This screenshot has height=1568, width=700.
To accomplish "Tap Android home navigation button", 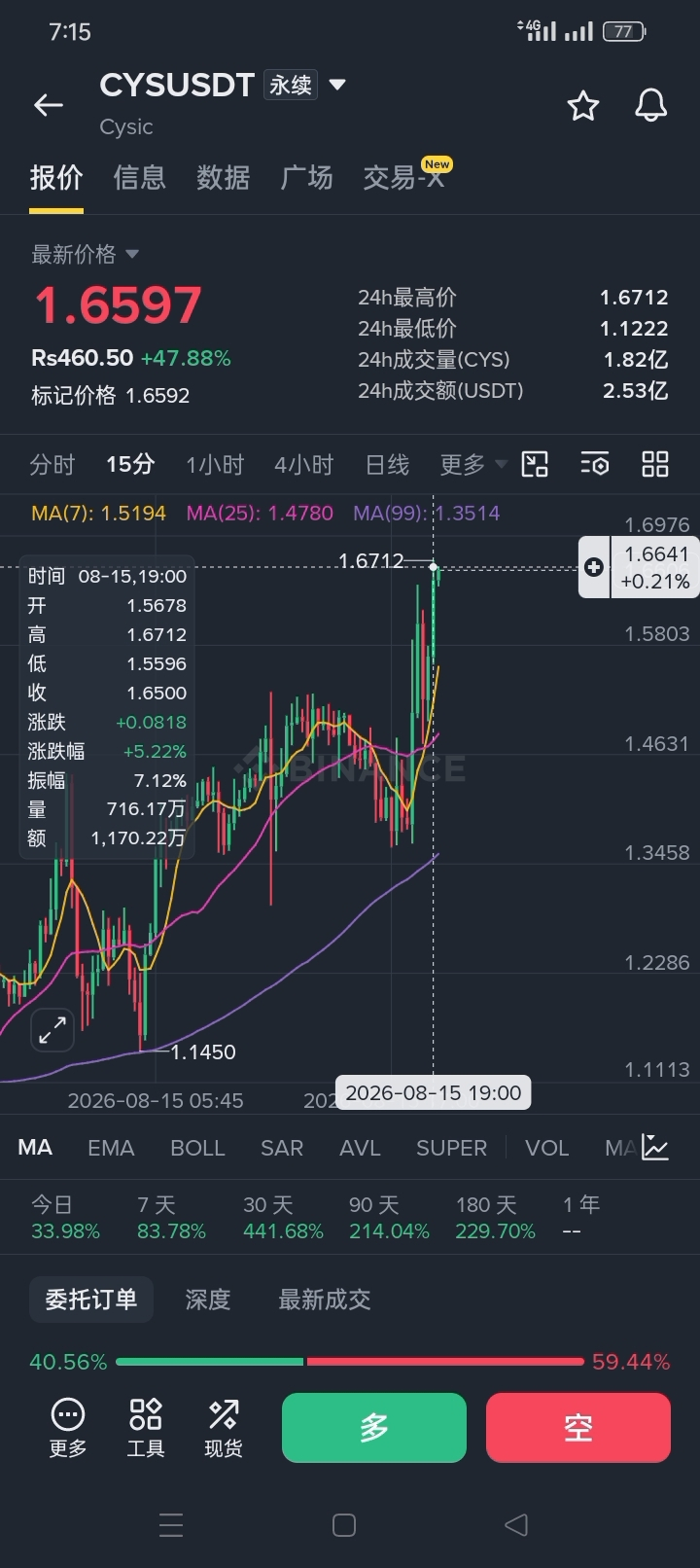I will [x=344, y=1524].
